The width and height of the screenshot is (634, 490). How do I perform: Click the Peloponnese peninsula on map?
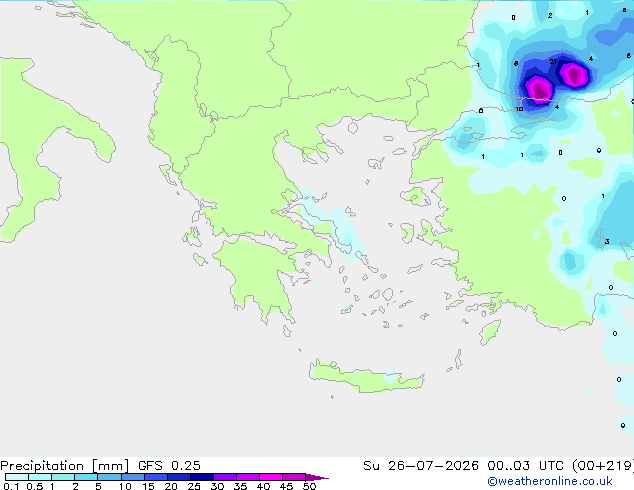pyautogui.click(x=259, y=277)
